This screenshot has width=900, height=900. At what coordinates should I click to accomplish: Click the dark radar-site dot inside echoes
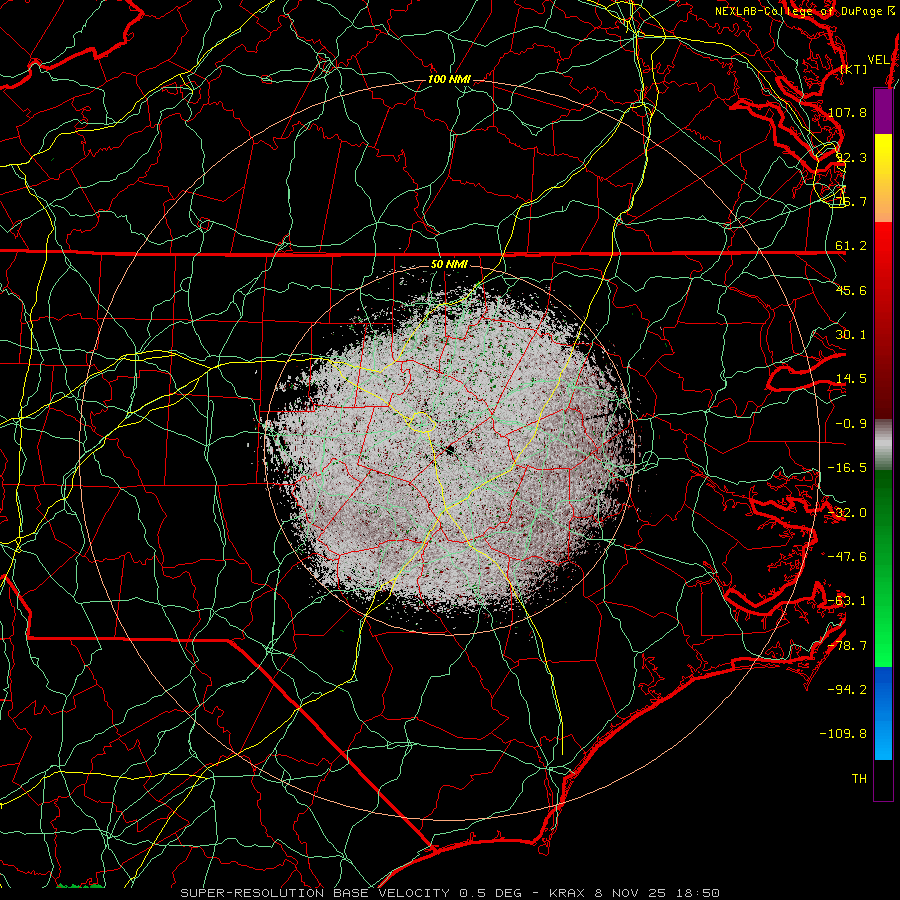(451, 449)
